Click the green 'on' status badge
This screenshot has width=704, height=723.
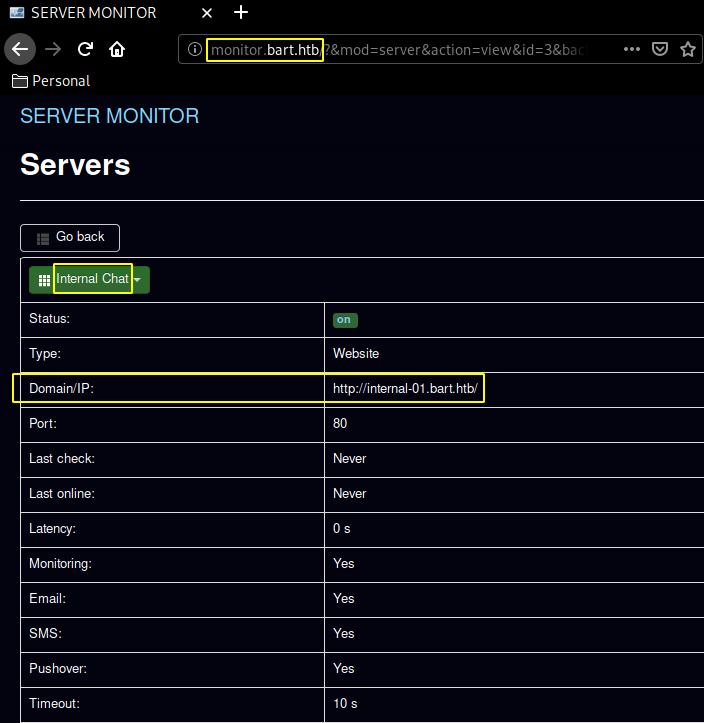345,320
